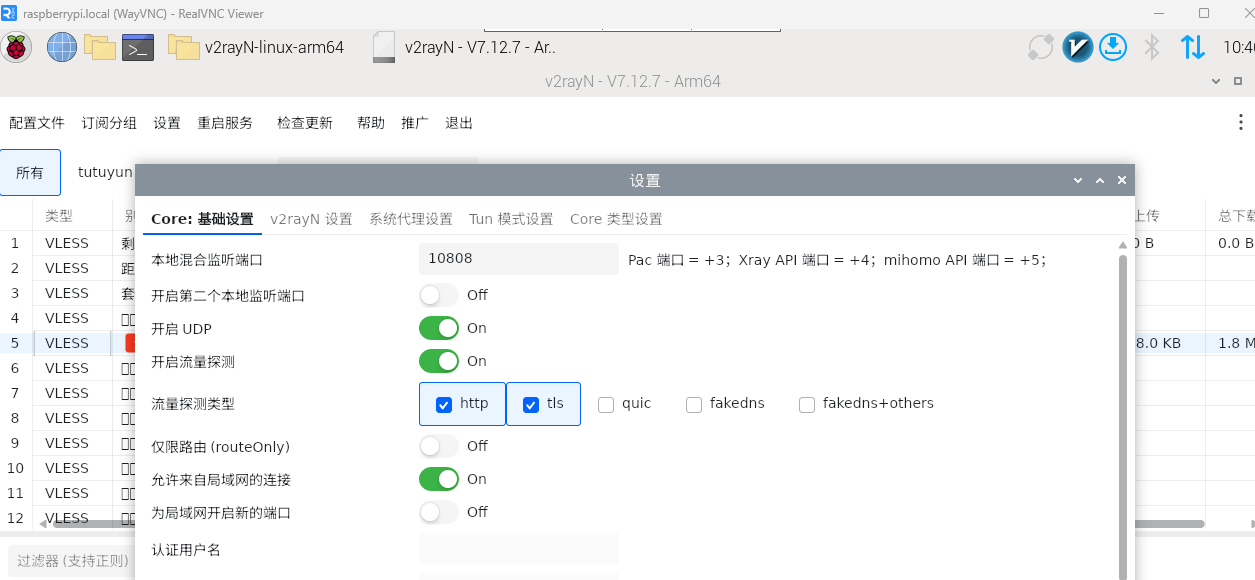Enable the quic traffic detection checkbox
This screenshot has height=580, width=1255.
pyautogui.click(x=606, y=403)
